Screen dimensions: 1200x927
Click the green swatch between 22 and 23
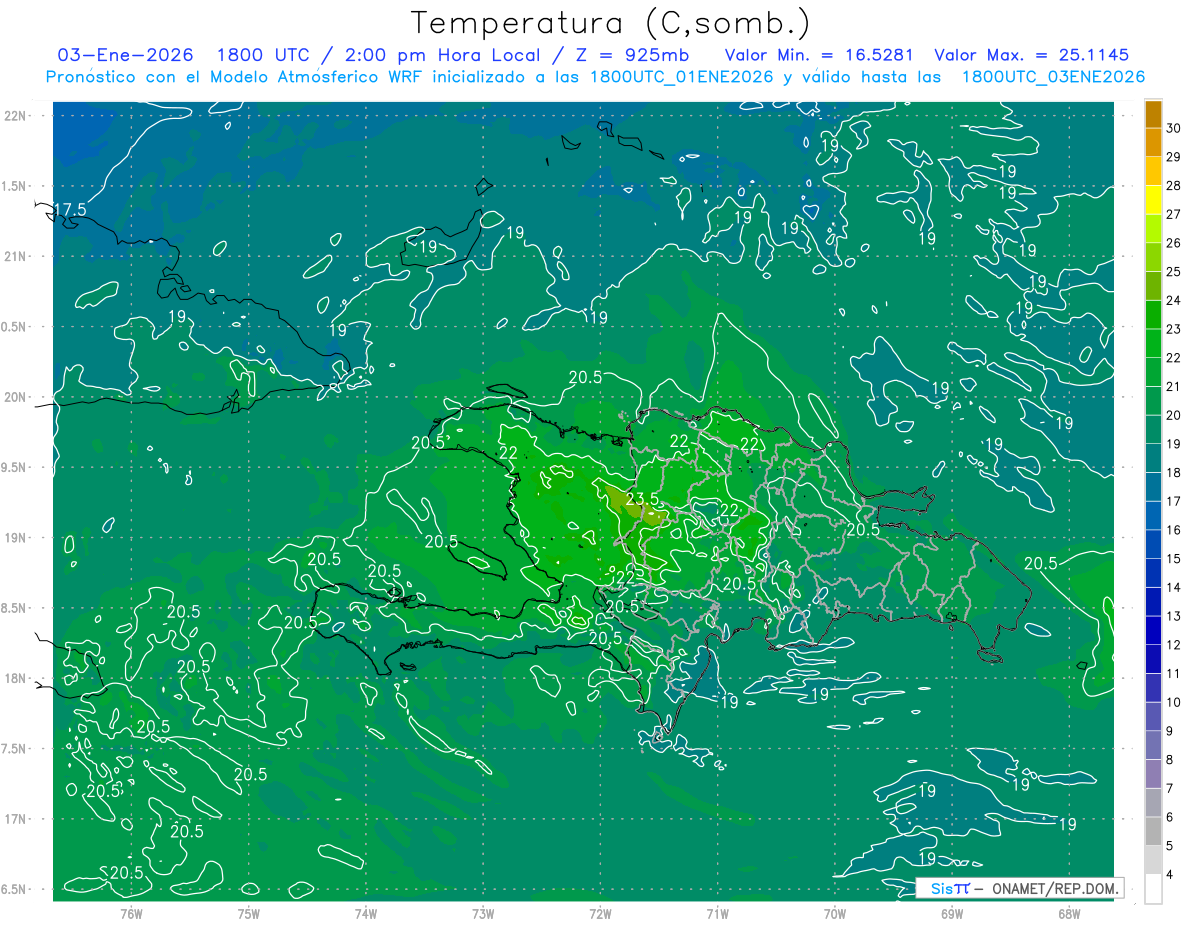1153,344
